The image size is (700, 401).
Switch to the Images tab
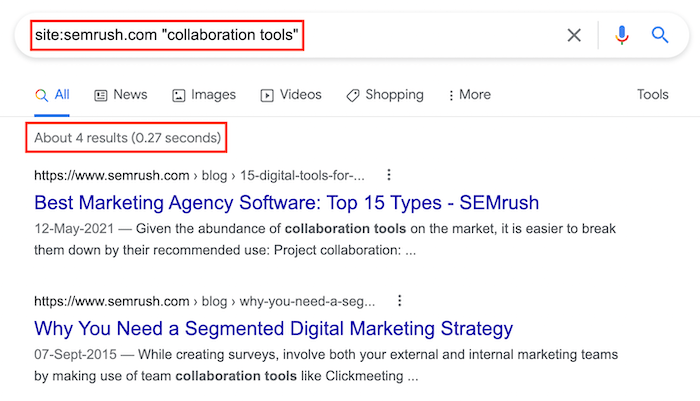coord(204,95)
